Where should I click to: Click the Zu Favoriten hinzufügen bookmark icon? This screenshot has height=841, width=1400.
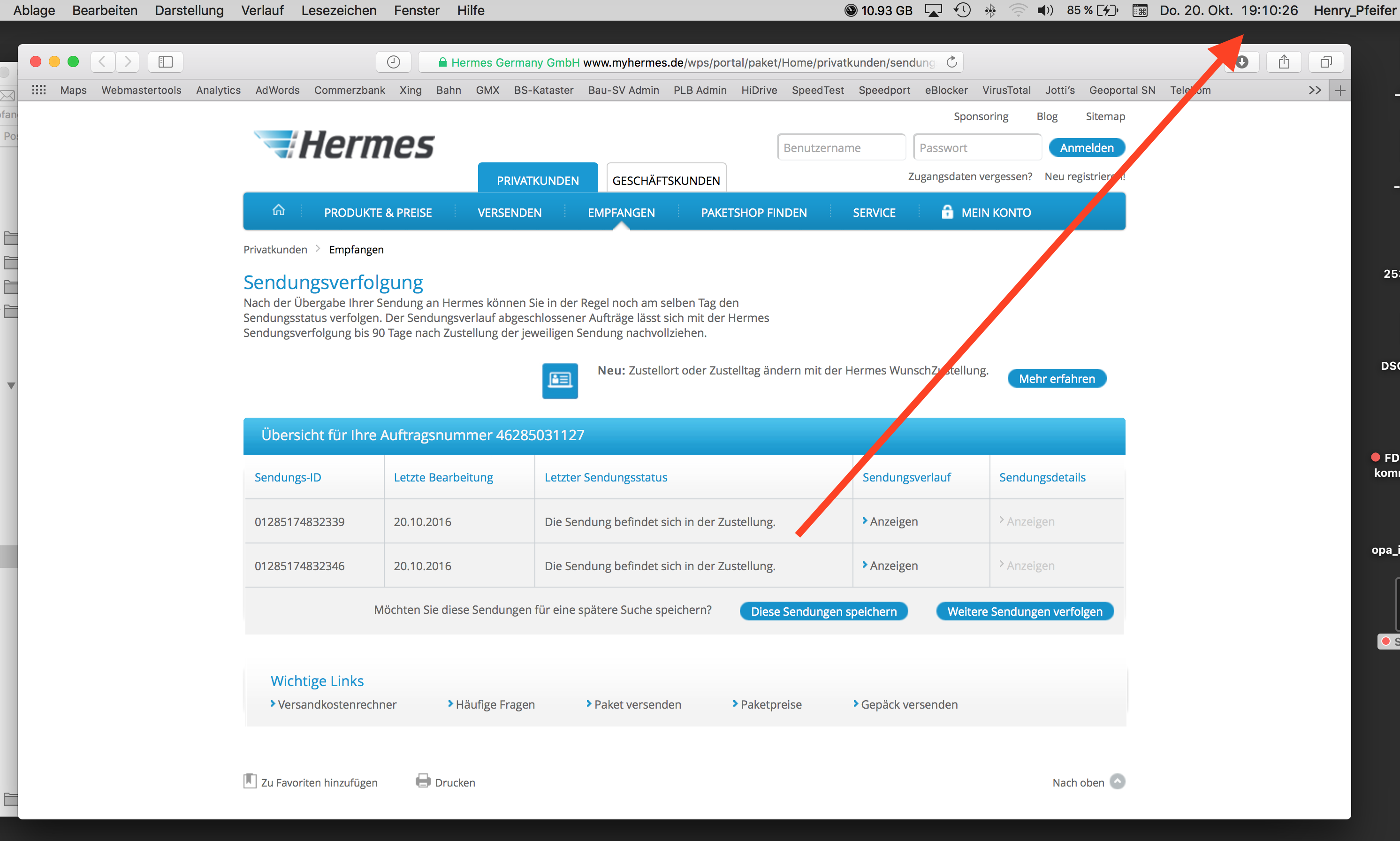click(x=250, y=781)
